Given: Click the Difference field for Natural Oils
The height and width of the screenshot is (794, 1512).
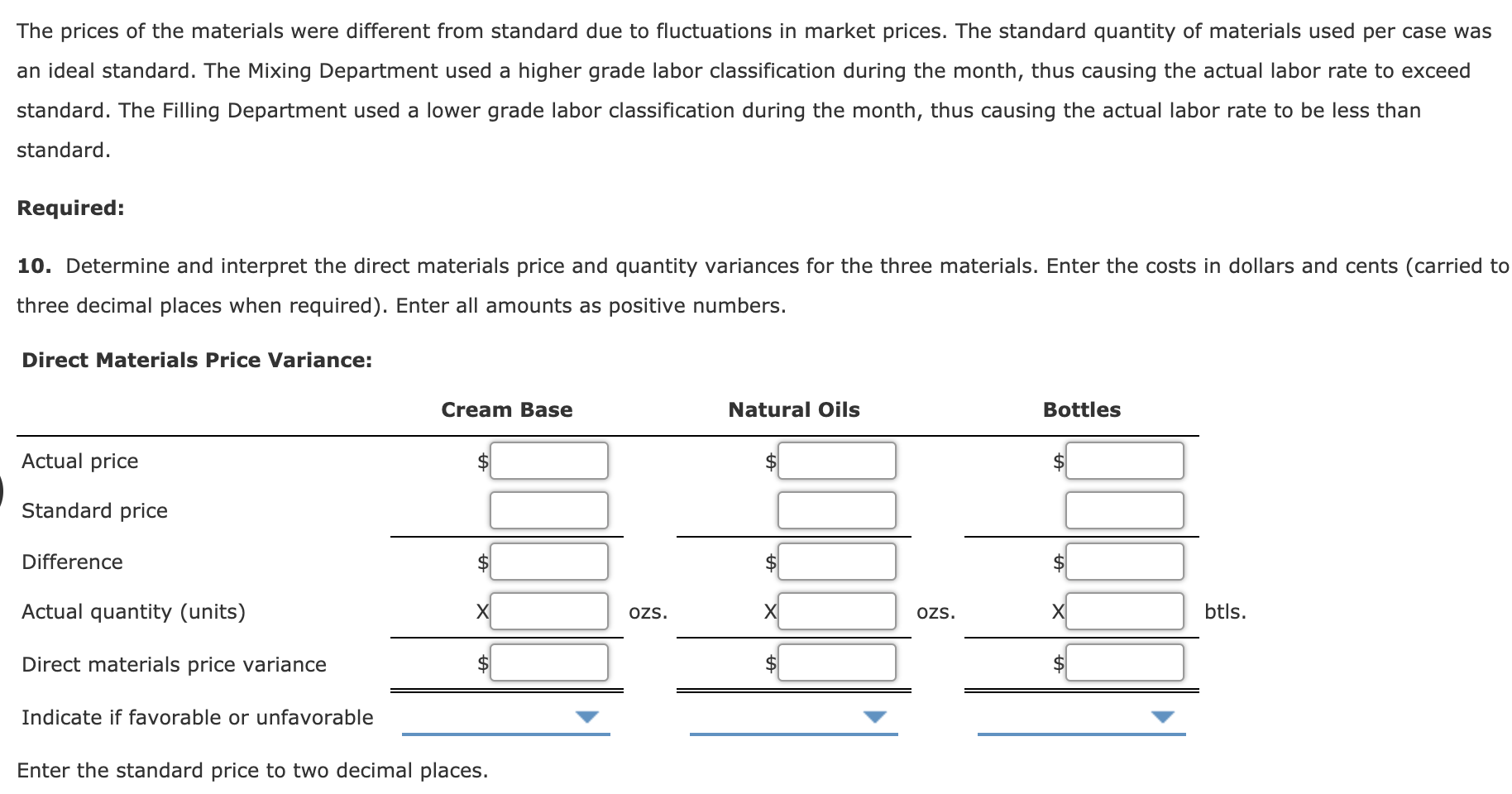Looking at the screenshot, I should (836, 562).
